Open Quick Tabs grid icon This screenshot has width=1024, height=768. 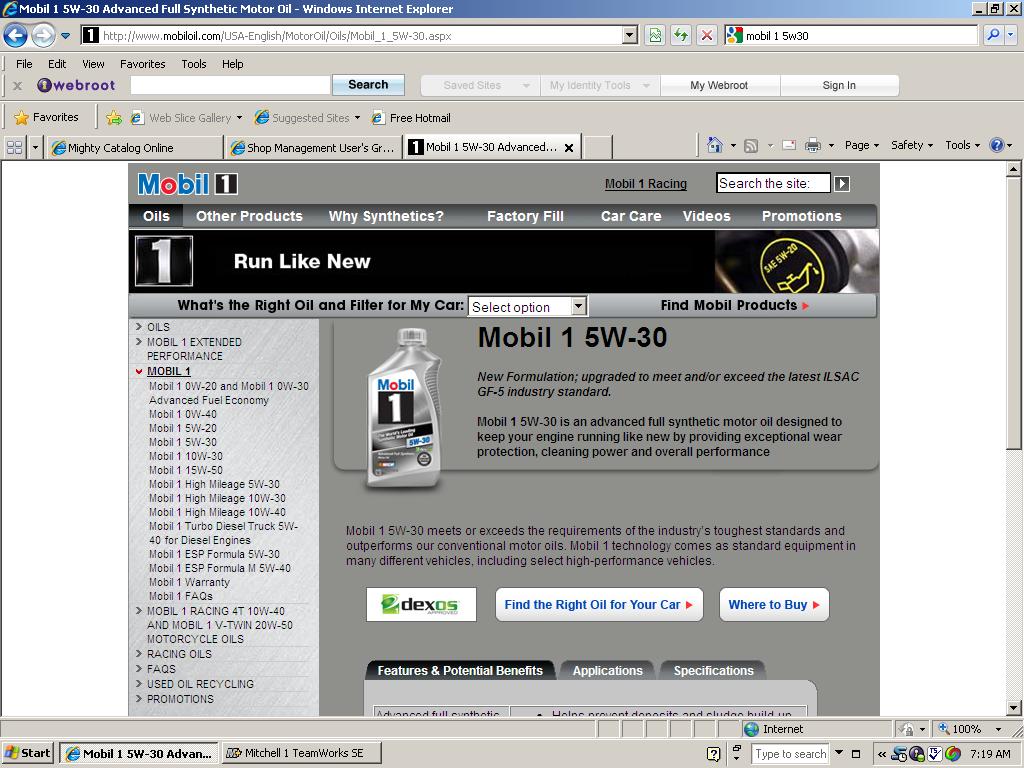click(x=14, y=148)
